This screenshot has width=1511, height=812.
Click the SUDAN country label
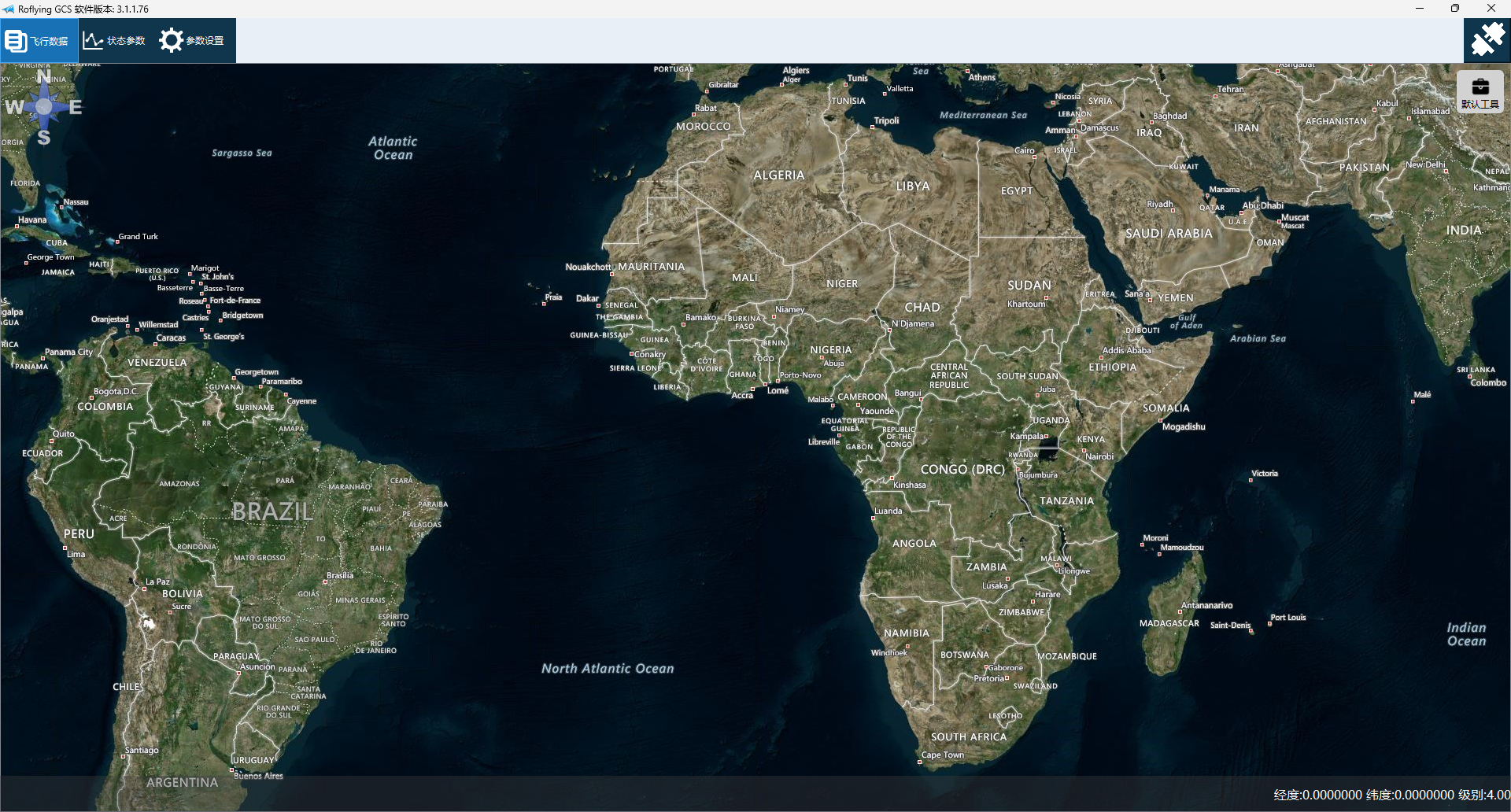click(1029, 286)
